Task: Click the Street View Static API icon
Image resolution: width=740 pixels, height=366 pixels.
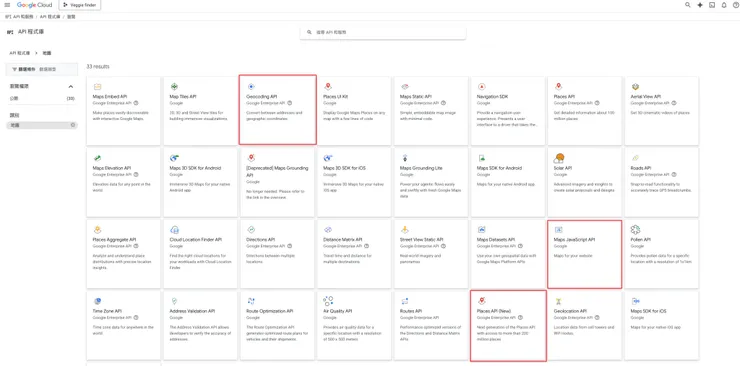Action: (x=404, y=230)
